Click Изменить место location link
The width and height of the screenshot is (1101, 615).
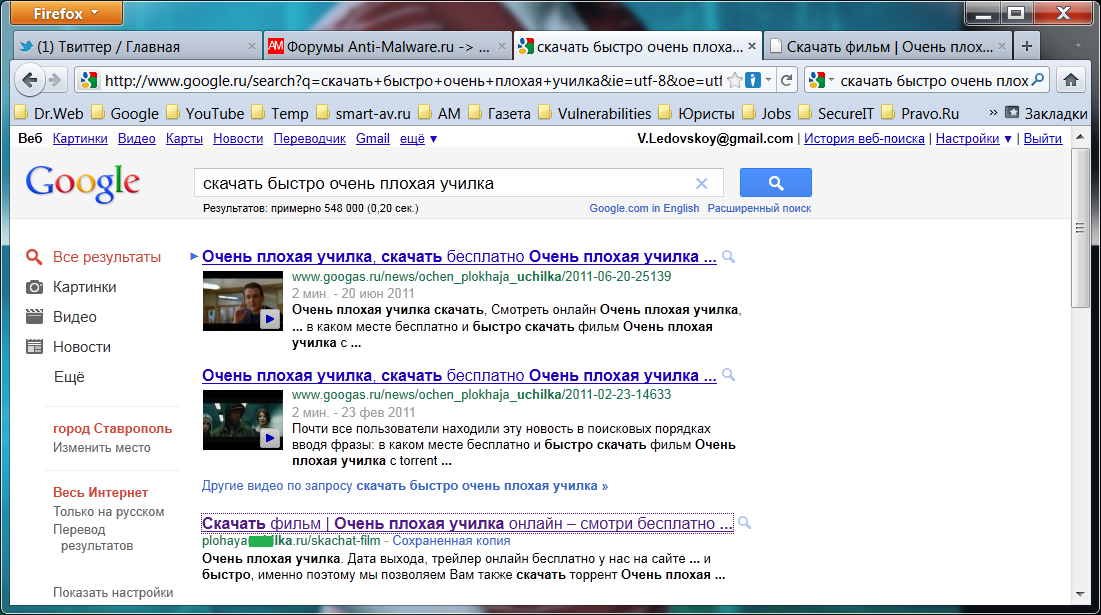tap(102, 447)
